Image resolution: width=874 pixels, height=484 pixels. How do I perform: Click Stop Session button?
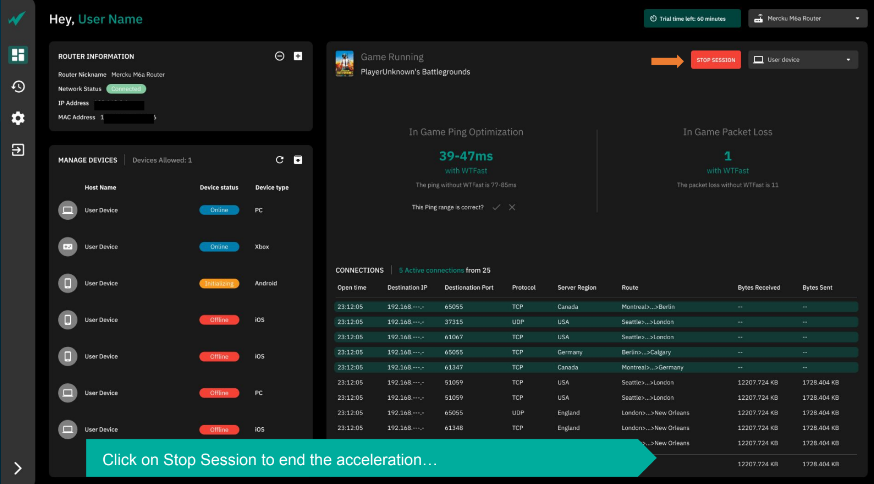pyautogui.click(x=715, y=60)
